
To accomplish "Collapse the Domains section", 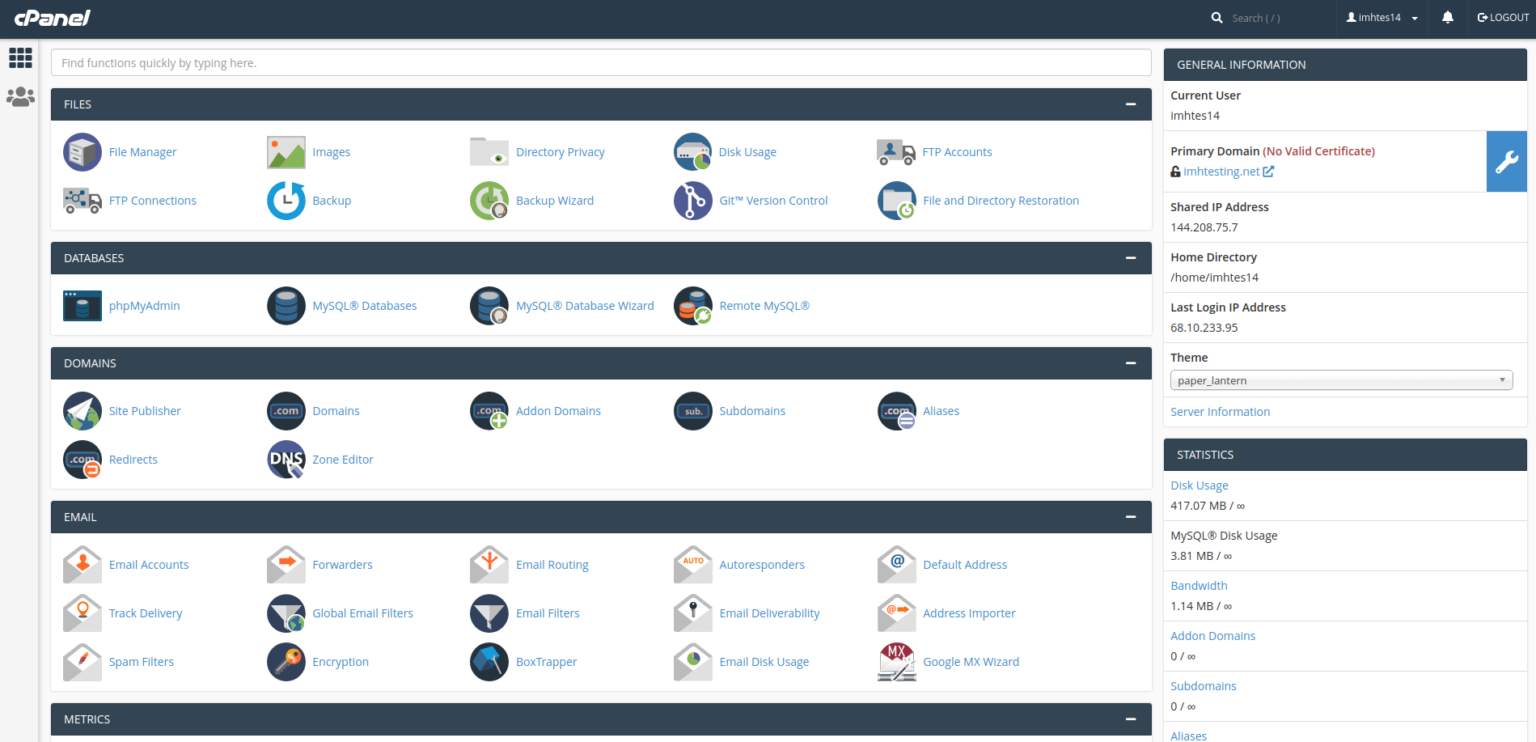I will [x=1130, y=363].
